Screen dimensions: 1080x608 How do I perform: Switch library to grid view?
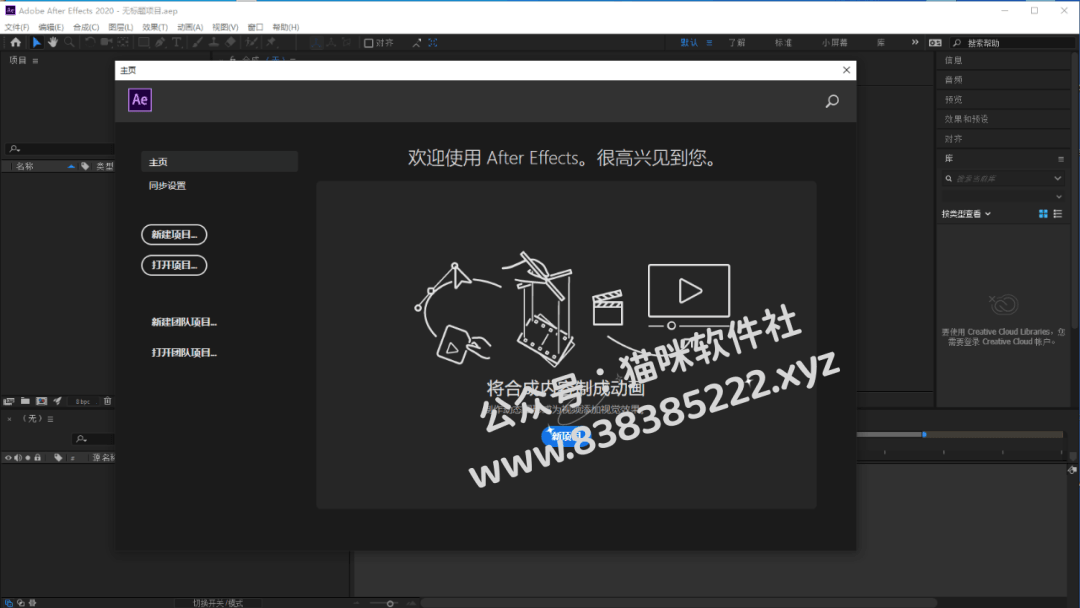tap(1043, 214)
